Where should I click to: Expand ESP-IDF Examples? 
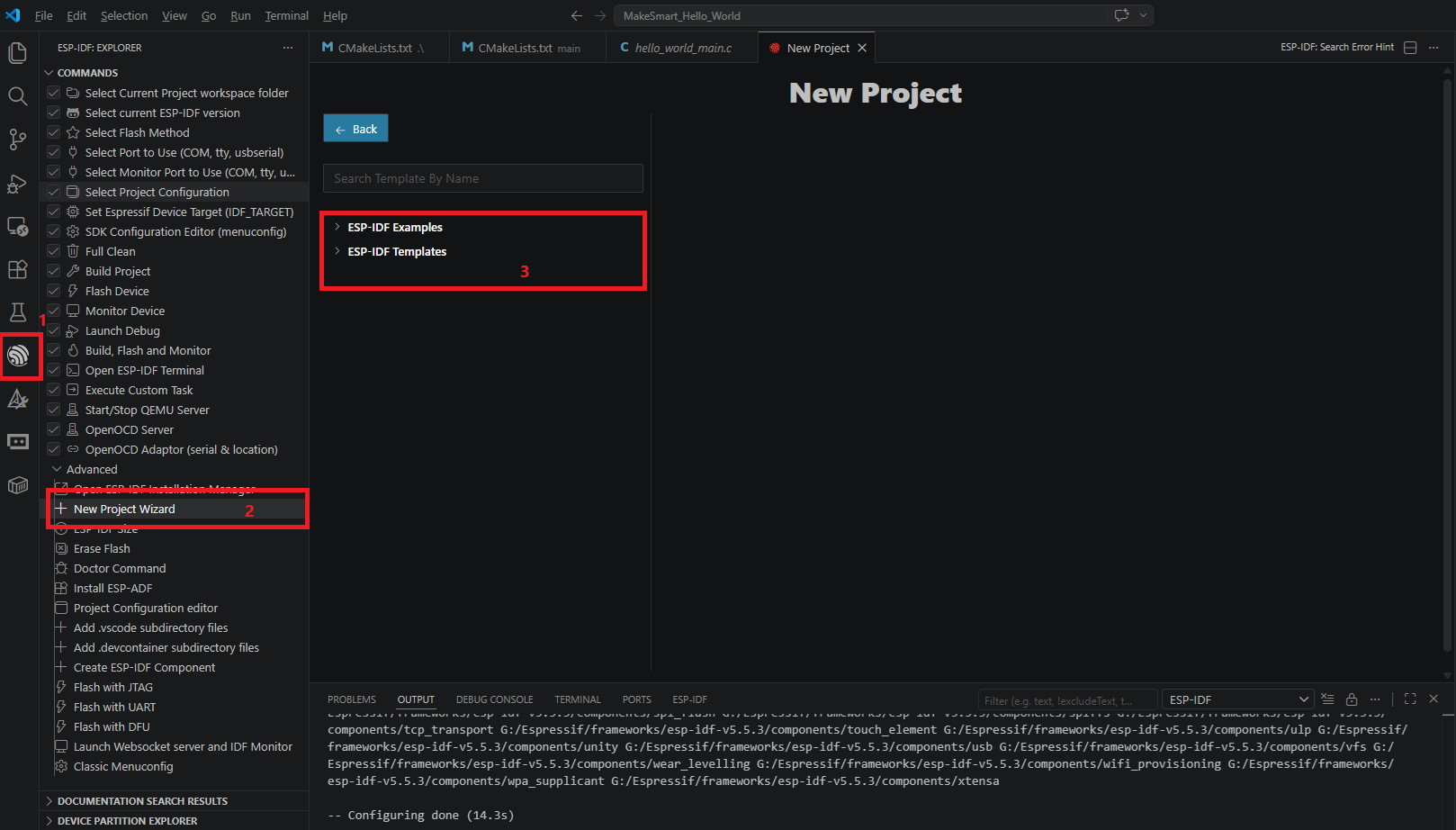point(337,227)
